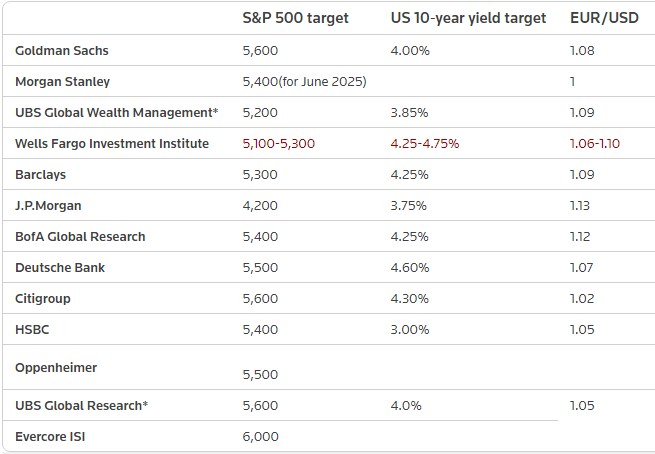Click Evercore ISI's 6,000 target value
This screenshot has height=454, width=655.
tap(261, 436)
